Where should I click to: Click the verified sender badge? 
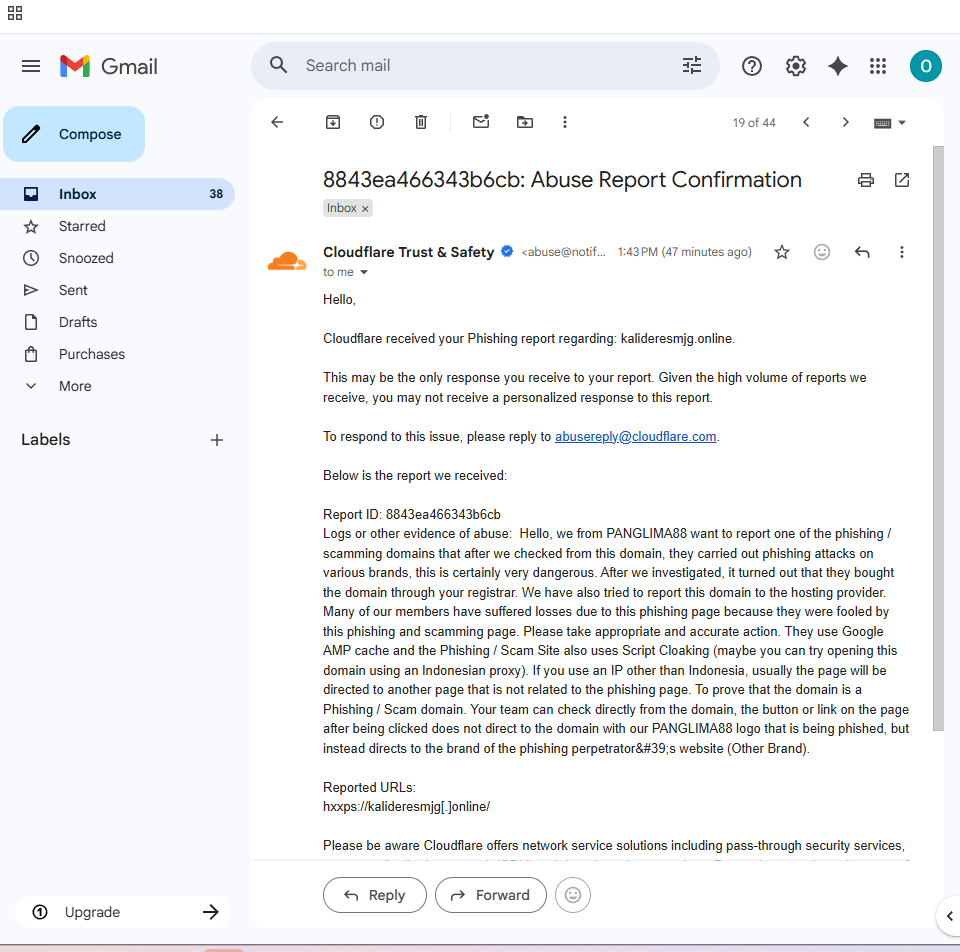click(x=507, y=251)
